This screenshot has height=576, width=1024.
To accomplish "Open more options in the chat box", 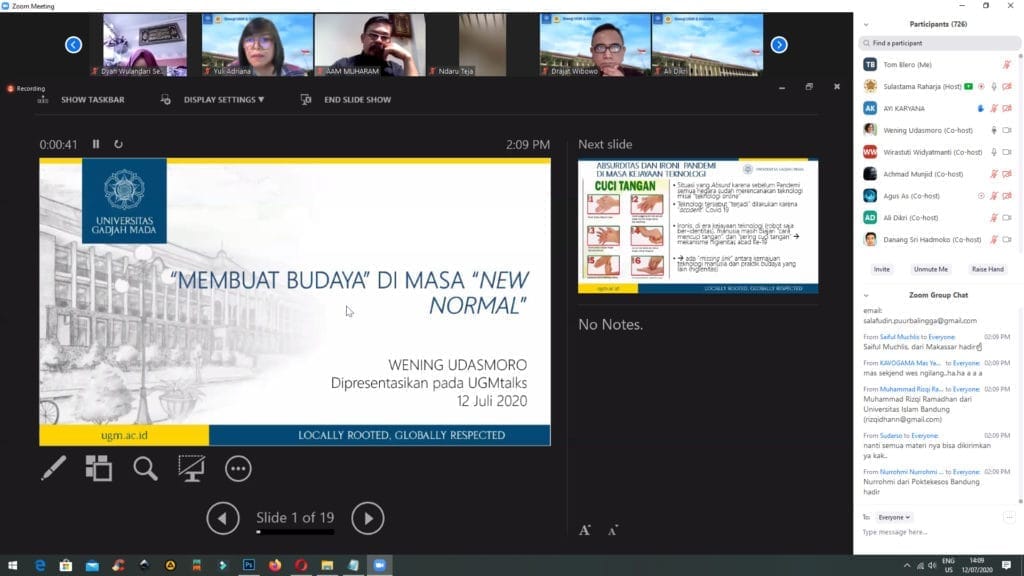I will (x=1009, y=517).
